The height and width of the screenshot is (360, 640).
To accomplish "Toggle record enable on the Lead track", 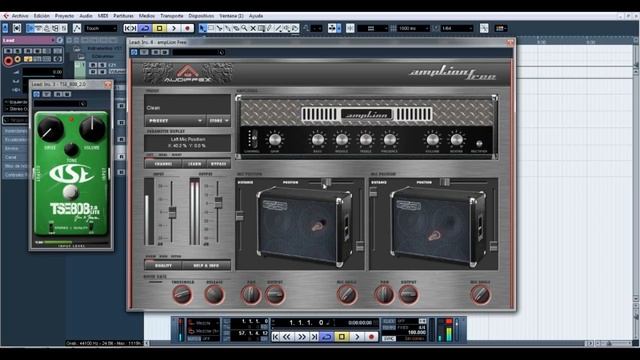I will coord(8,61).
